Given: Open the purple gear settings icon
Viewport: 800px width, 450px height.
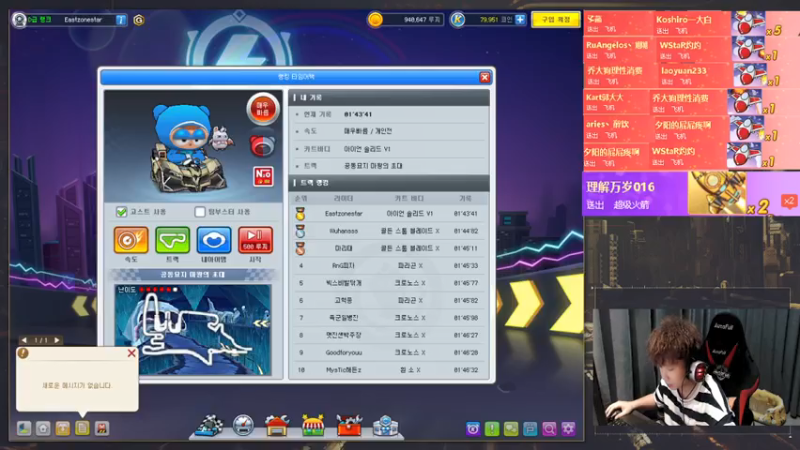Looking at the screenshot, I should pyautogui.click(x=568, y=429).
